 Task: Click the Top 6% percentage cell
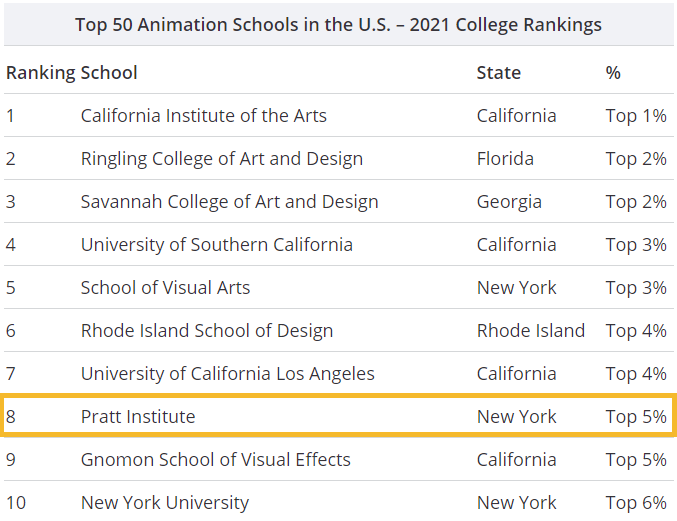635,503
